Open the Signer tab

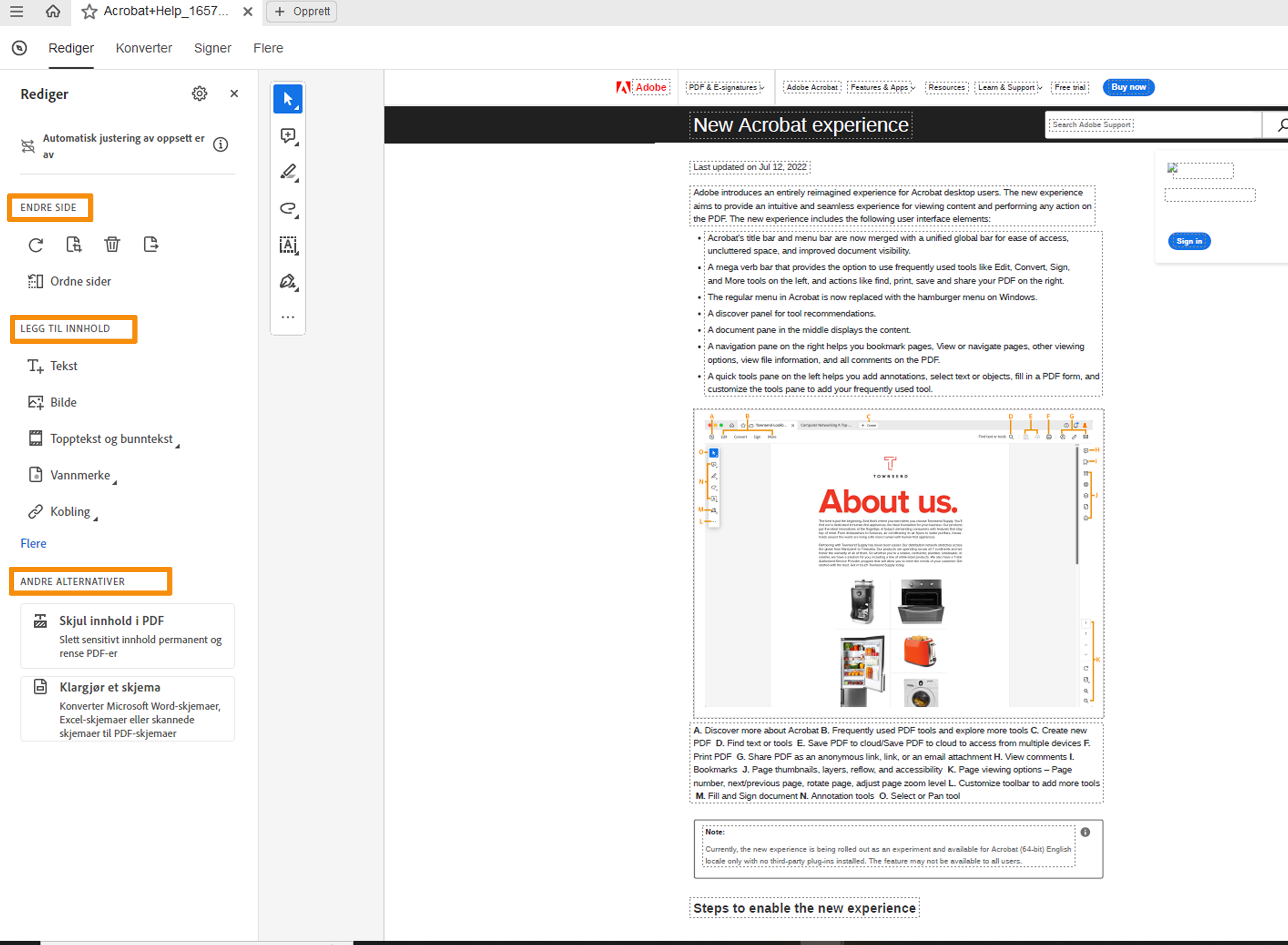point(212,48)
